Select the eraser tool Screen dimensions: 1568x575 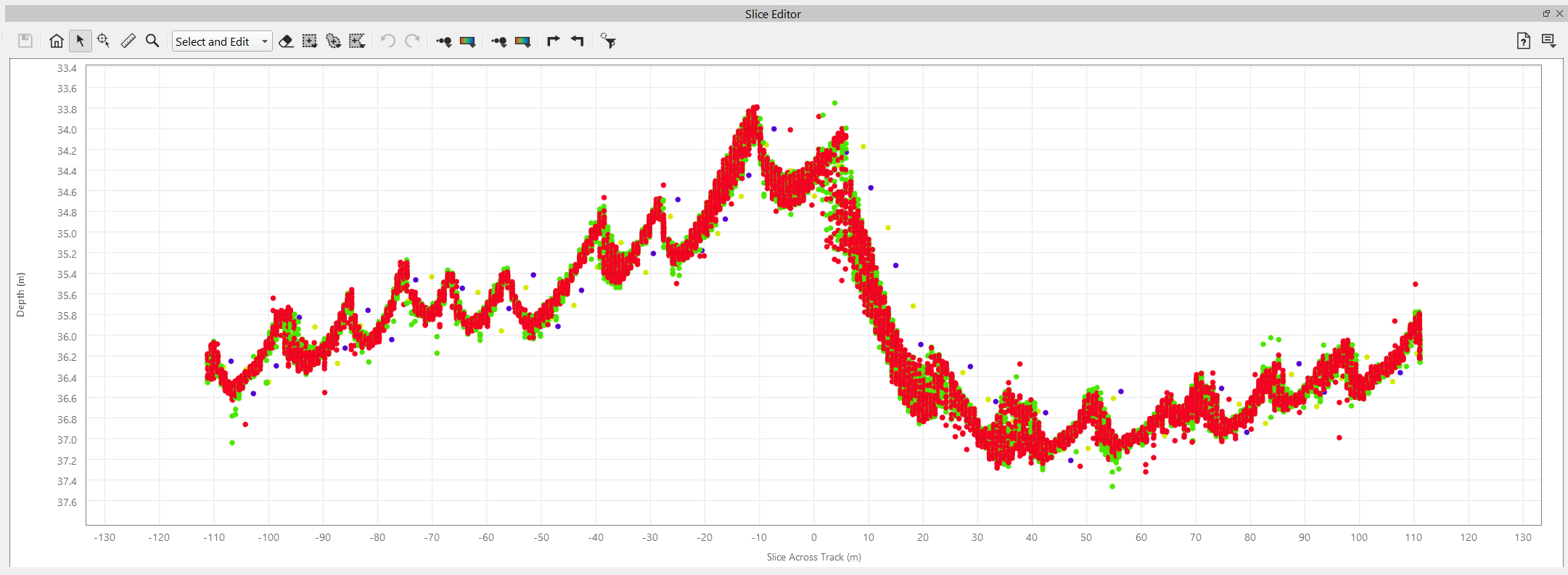coord(286,41)
